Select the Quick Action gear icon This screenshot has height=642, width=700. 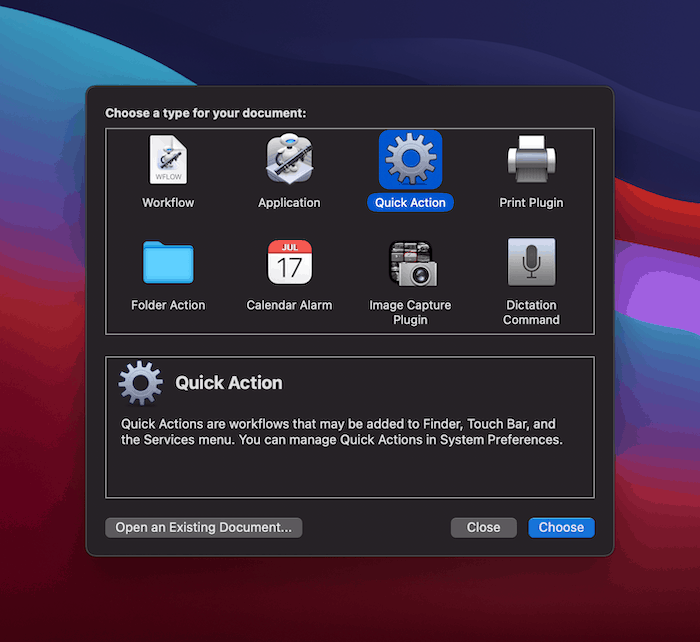(x=410, y=159)
